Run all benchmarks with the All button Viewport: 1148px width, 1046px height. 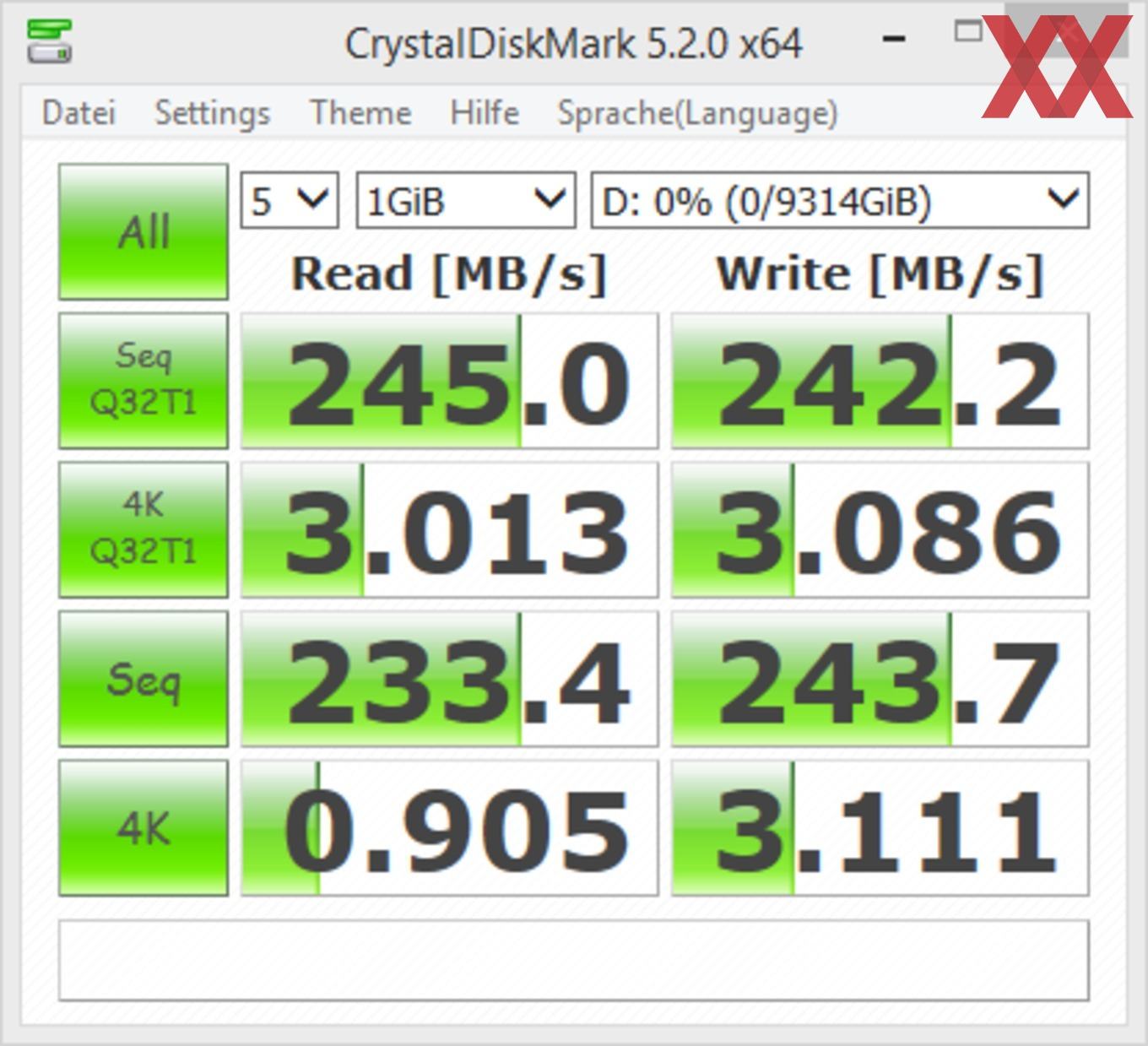(x=143, y=232)
